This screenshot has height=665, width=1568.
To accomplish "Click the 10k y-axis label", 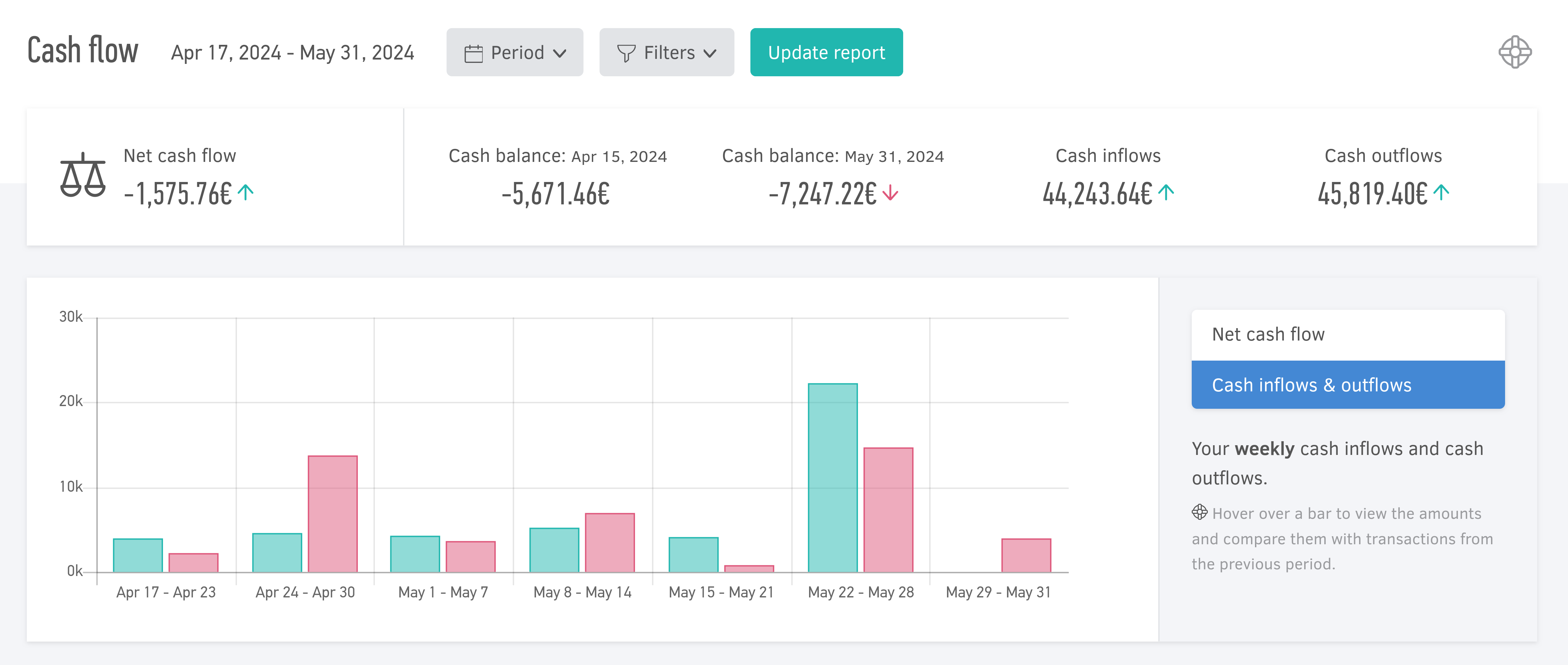I will [71, 487].
